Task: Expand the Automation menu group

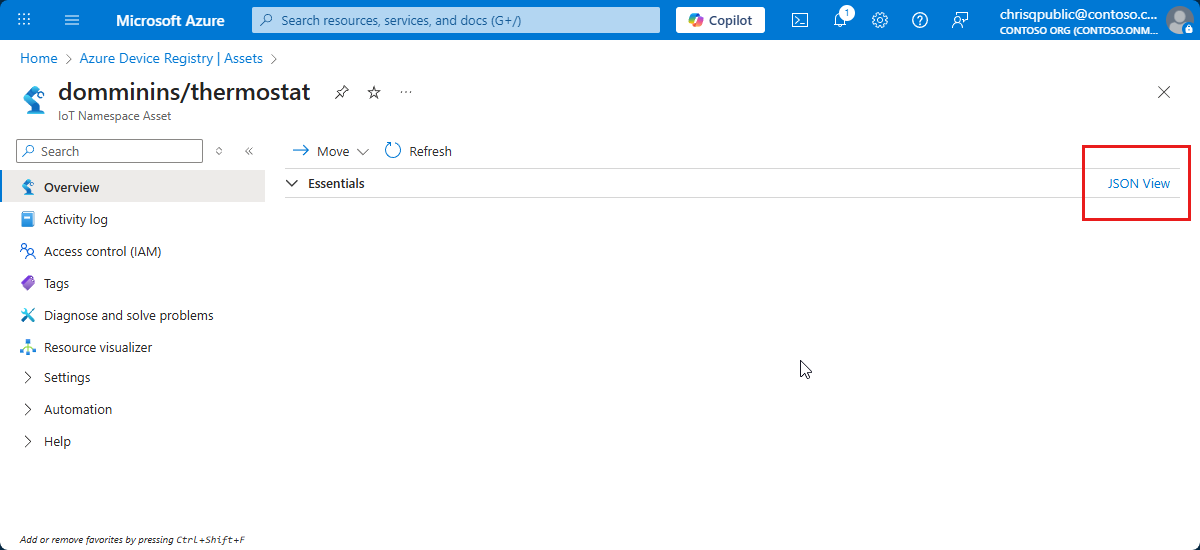Action: [28, 409]
